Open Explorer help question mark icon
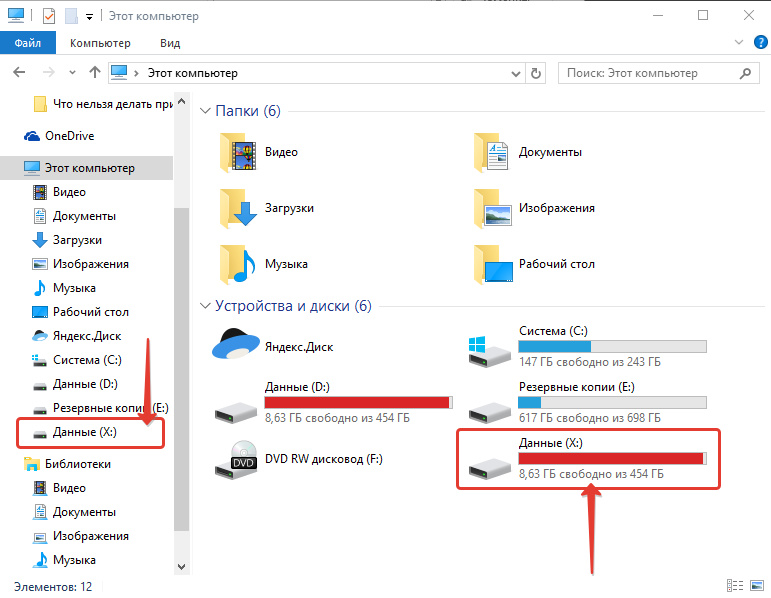The image size is (771, 598). 760,42
